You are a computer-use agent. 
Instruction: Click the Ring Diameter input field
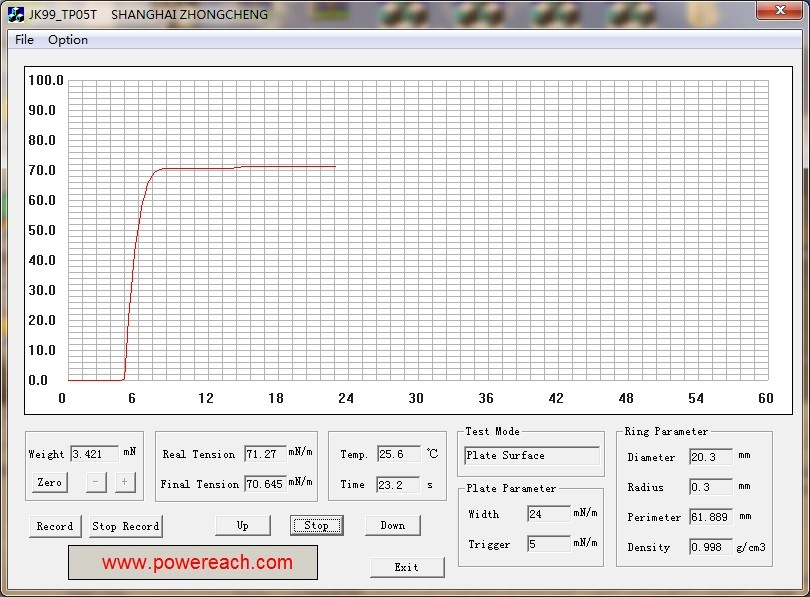(710, 457)
